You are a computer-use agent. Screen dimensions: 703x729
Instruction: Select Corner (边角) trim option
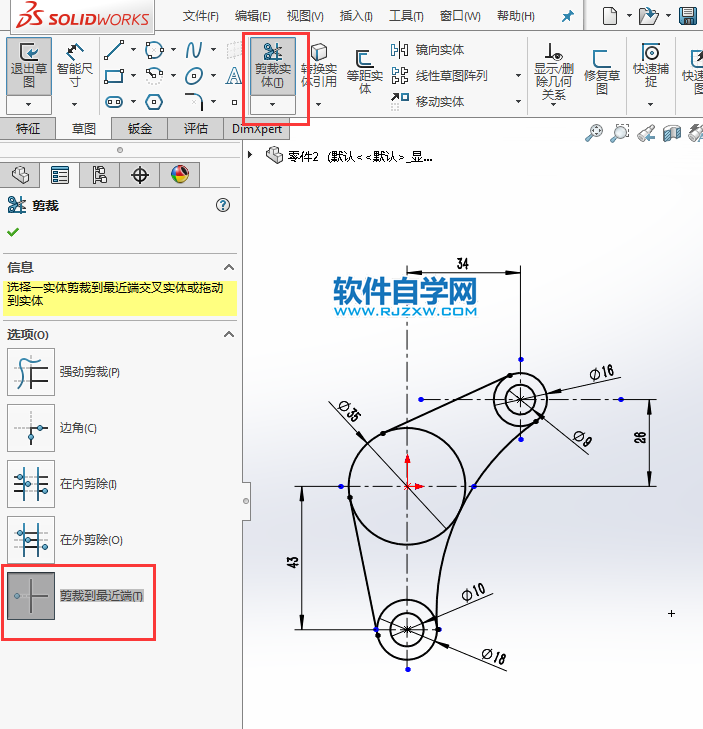30,428
